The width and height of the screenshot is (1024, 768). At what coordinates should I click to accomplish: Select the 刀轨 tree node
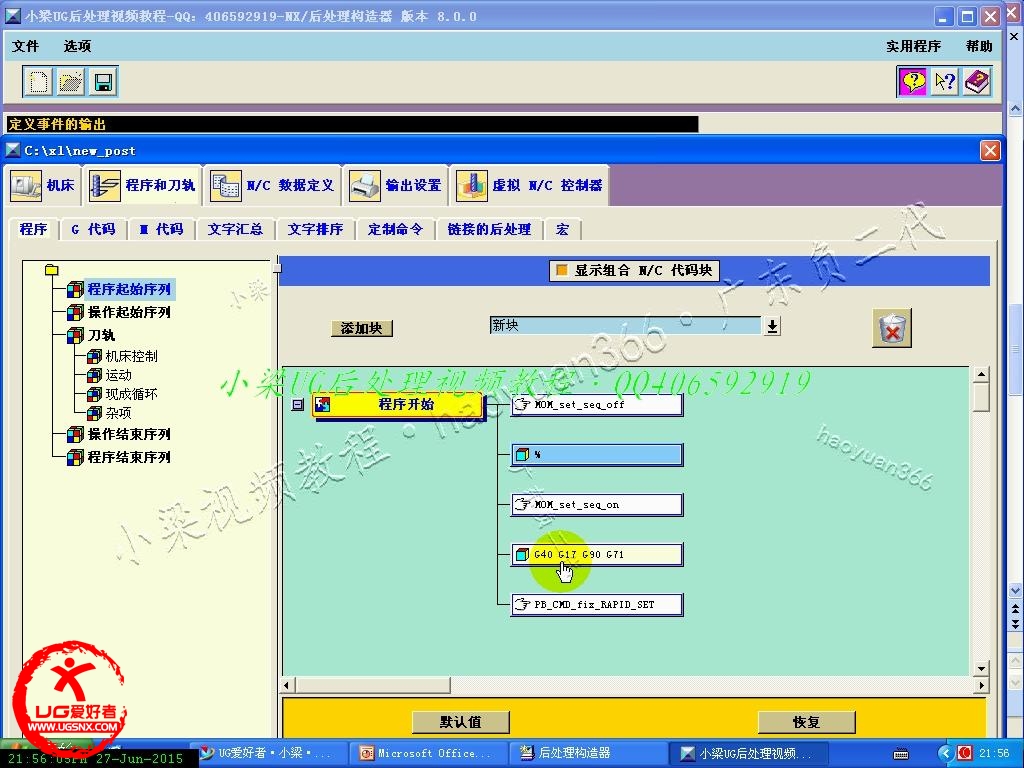(x=101, y=335)
